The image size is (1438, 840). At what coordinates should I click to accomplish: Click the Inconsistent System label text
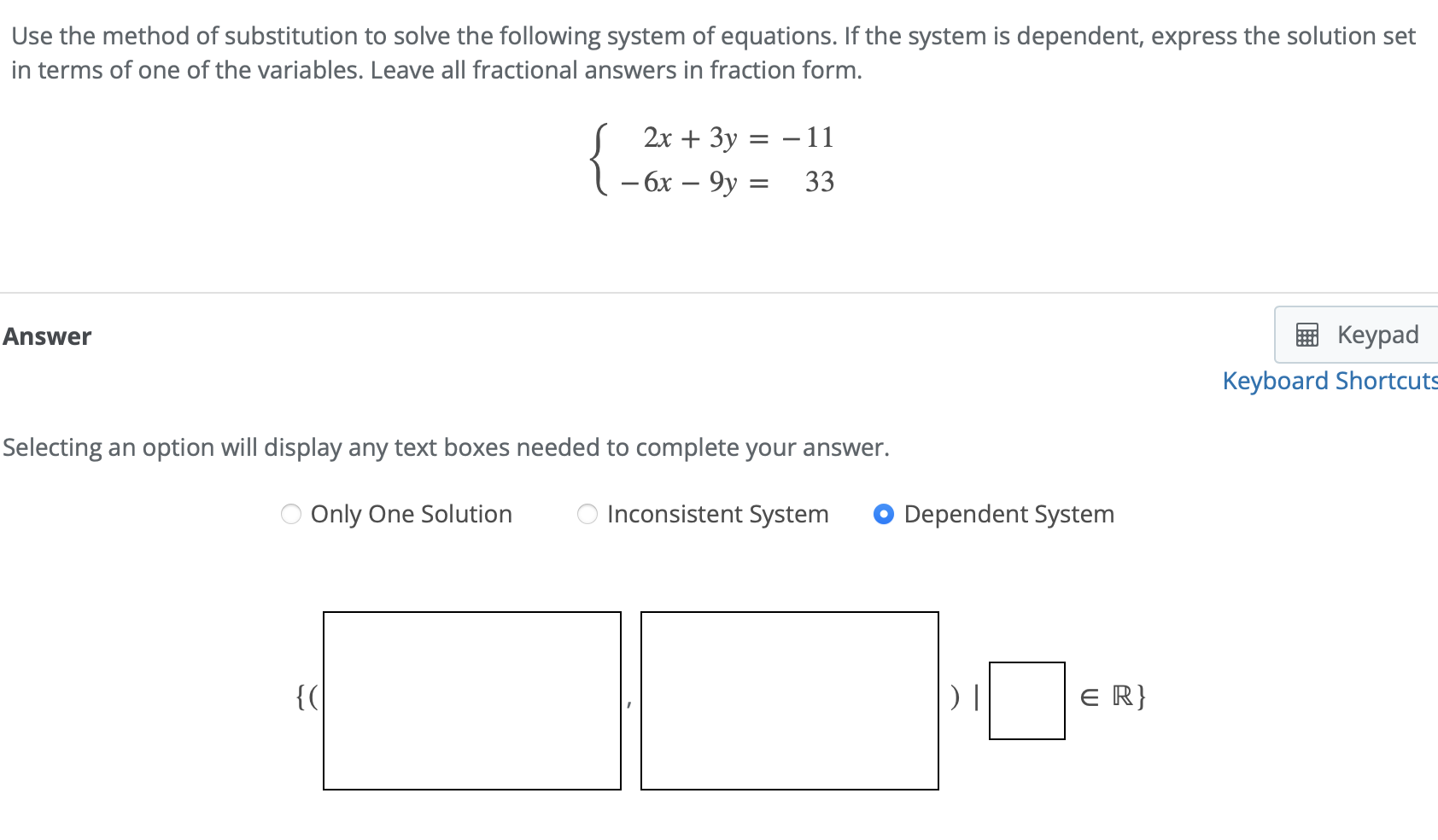click(717, 514)
